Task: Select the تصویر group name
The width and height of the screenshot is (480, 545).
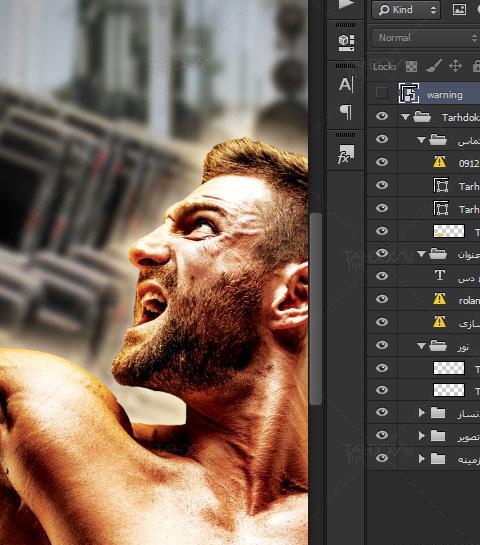Action: 469,437
